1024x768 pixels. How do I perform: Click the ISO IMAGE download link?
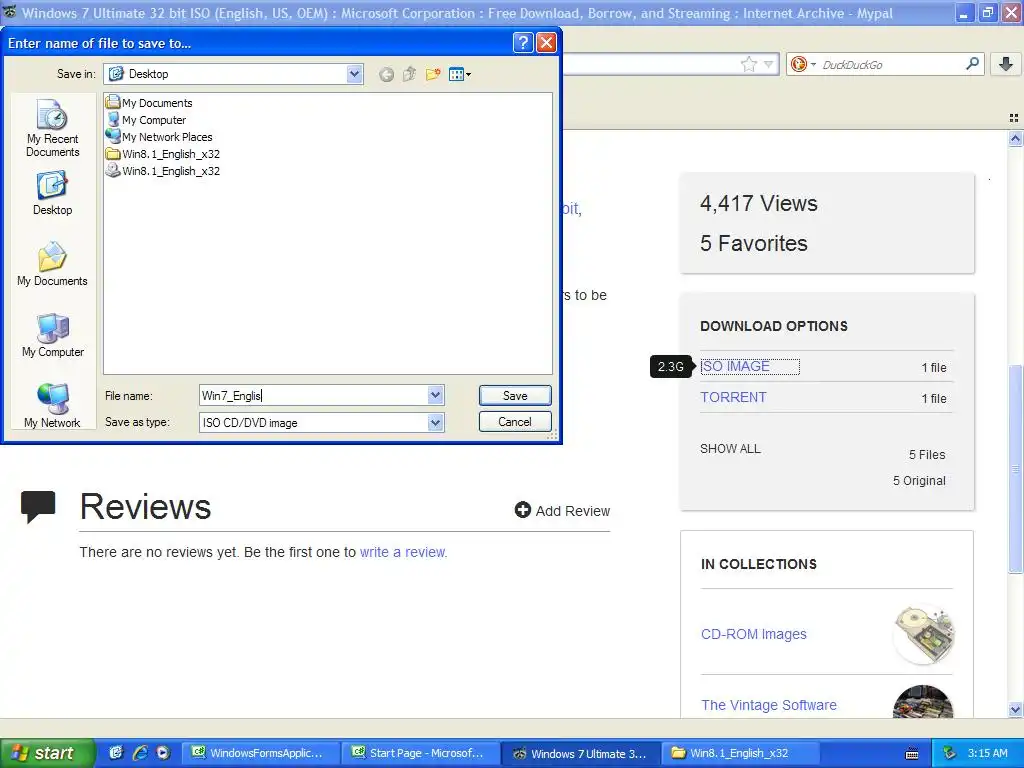pos(735,366)
